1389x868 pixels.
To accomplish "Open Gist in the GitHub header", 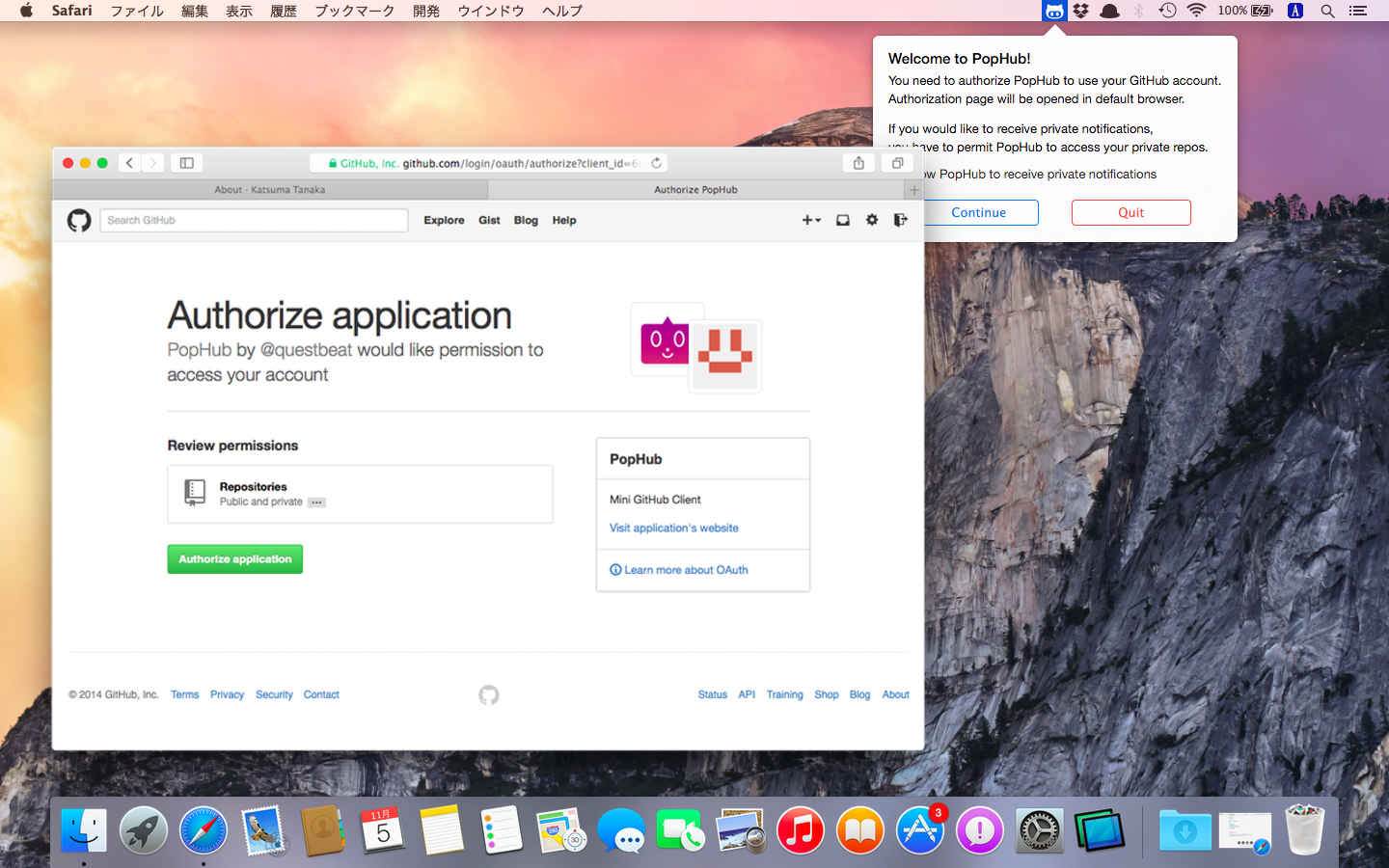I will [489, 221].
